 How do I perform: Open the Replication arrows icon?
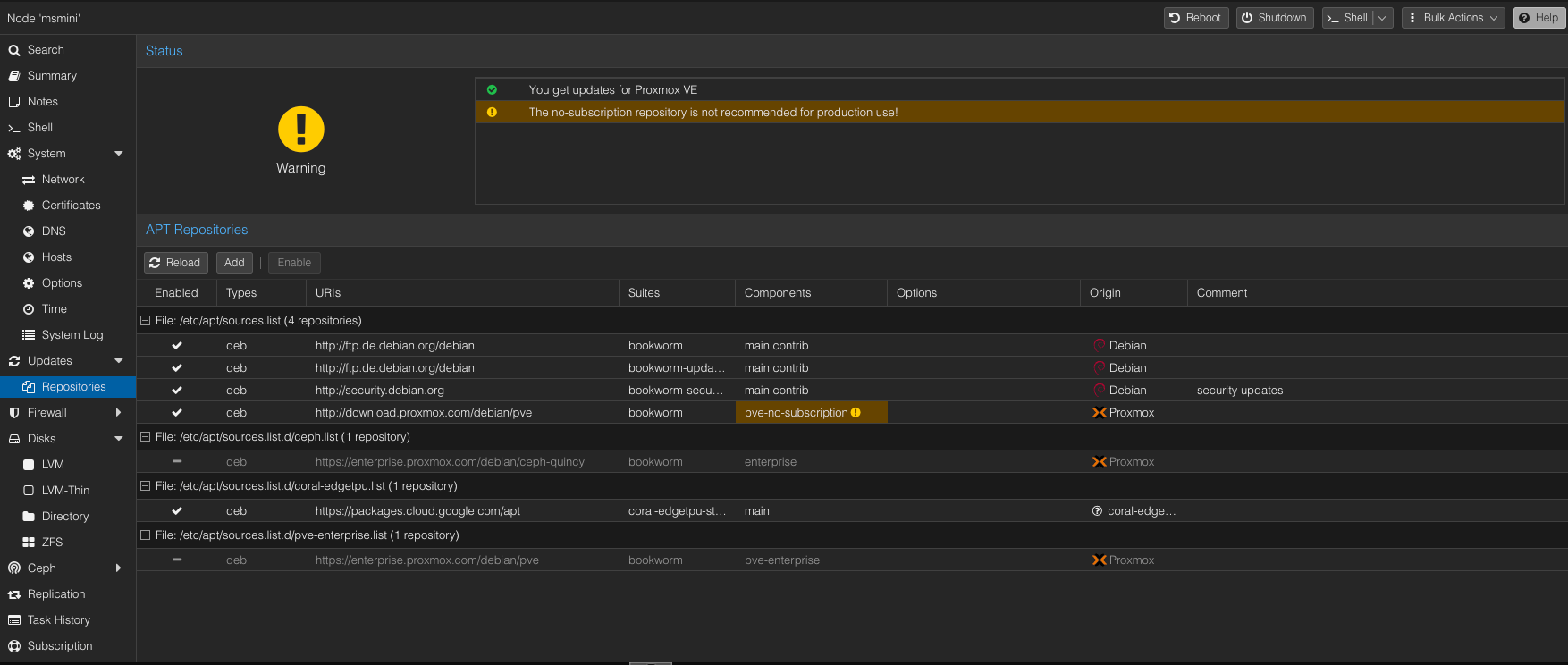(x=14, y=594)
